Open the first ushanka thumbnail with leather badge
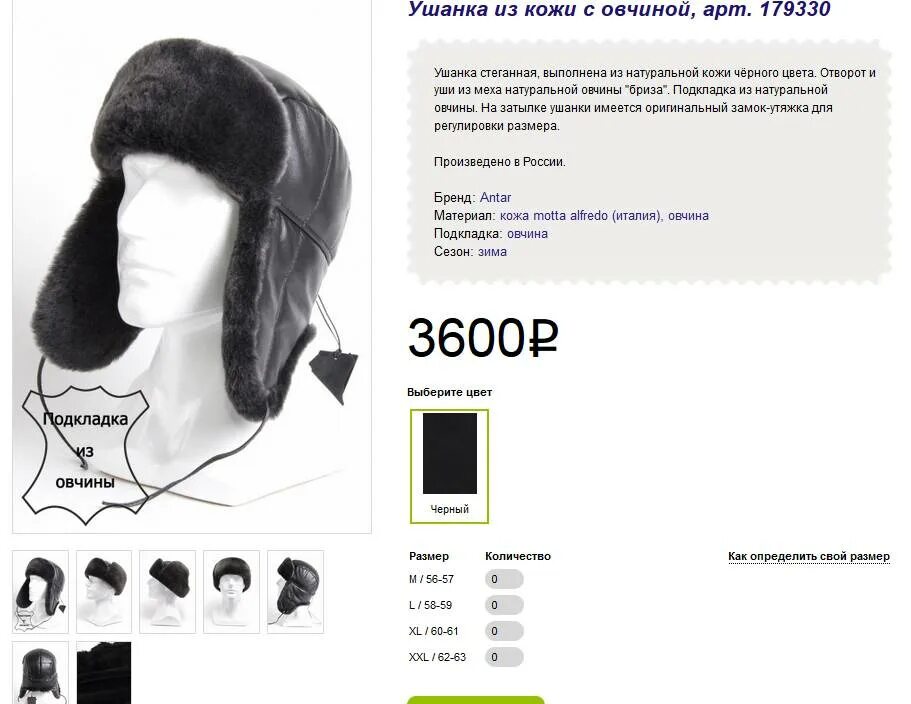This screenshot has width=911, height=704. [x=41, y=591]
